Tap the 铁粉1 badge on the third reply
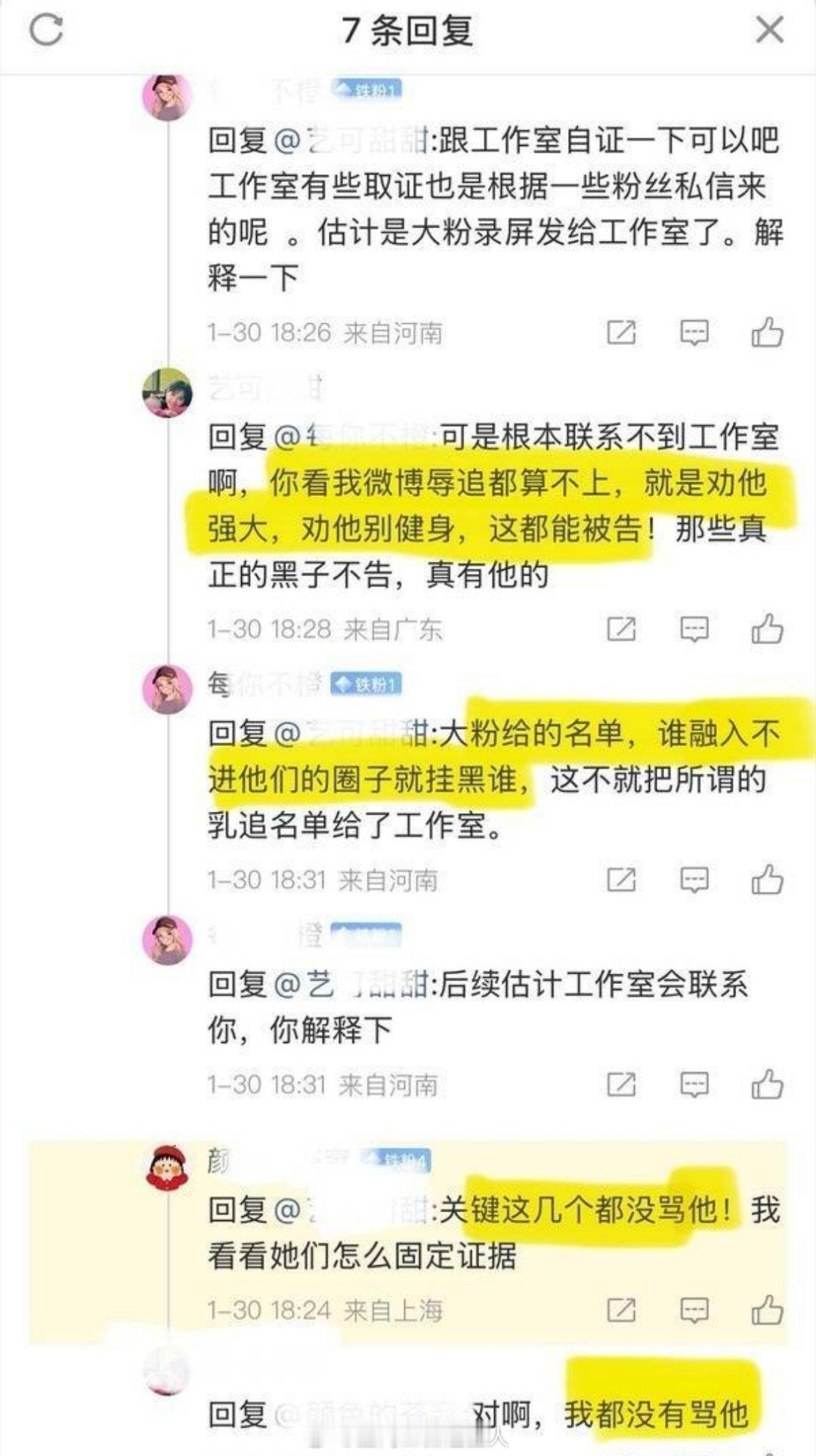This screenshot has width=816, height=1456. tap(366, 684)
